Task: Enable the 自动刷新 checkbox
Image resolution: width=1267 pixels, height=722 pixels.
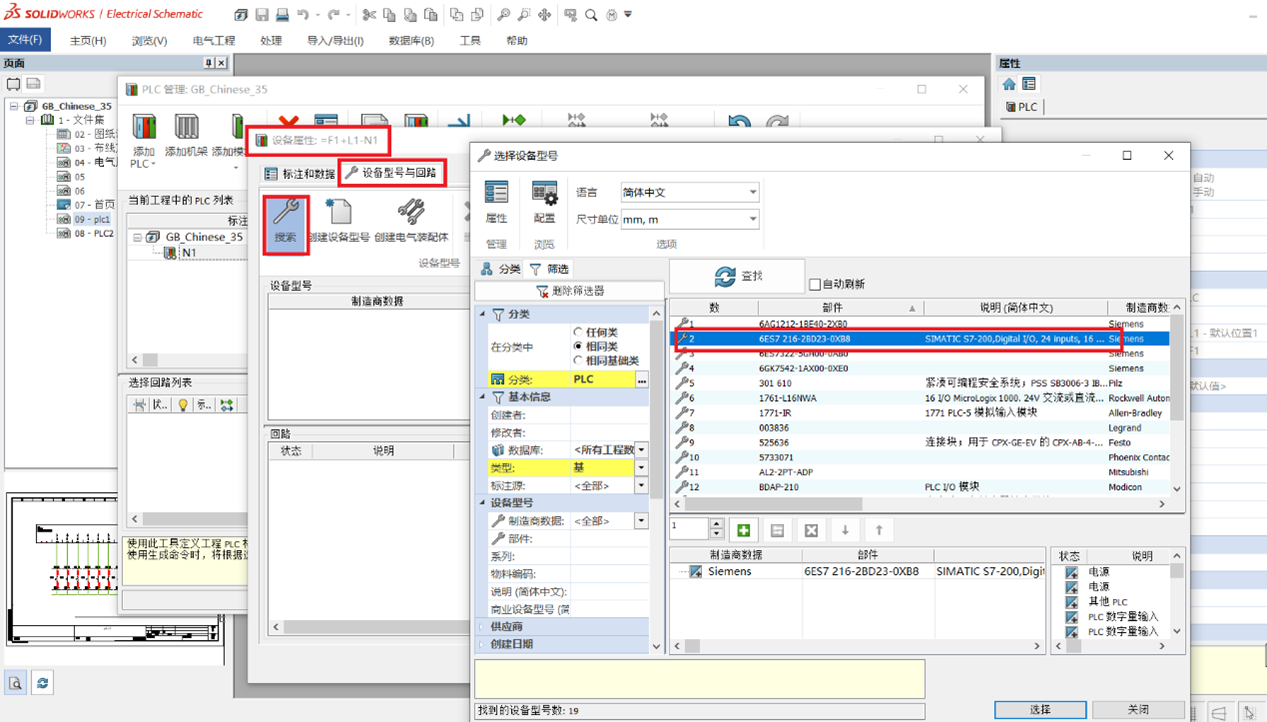Action: click(x=815, y=285)
